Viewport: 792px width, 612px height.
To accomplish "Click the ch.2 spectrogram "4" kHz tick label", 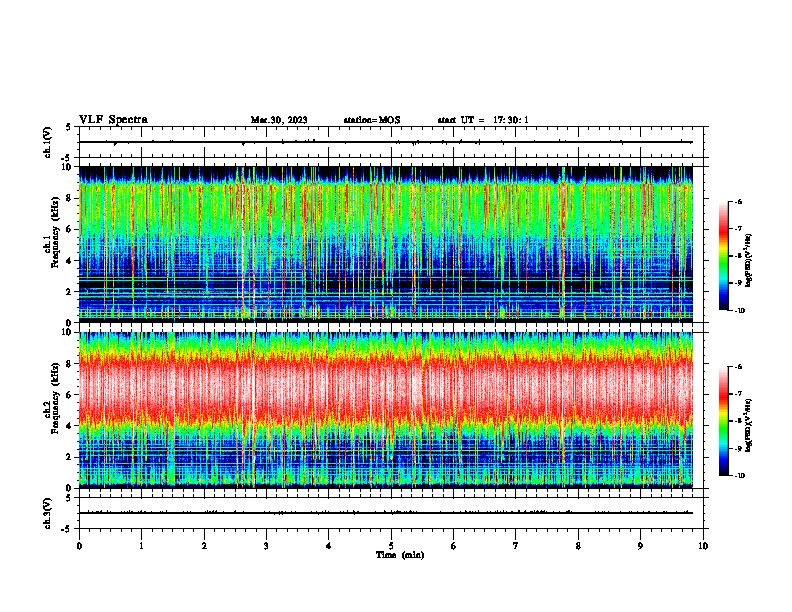I will pyautogui.click(x=70, y=426).
